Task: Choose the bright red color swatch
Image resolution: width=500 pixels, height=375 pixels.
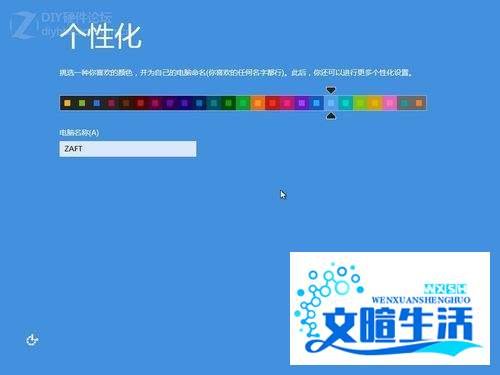Action: point(273,103)
